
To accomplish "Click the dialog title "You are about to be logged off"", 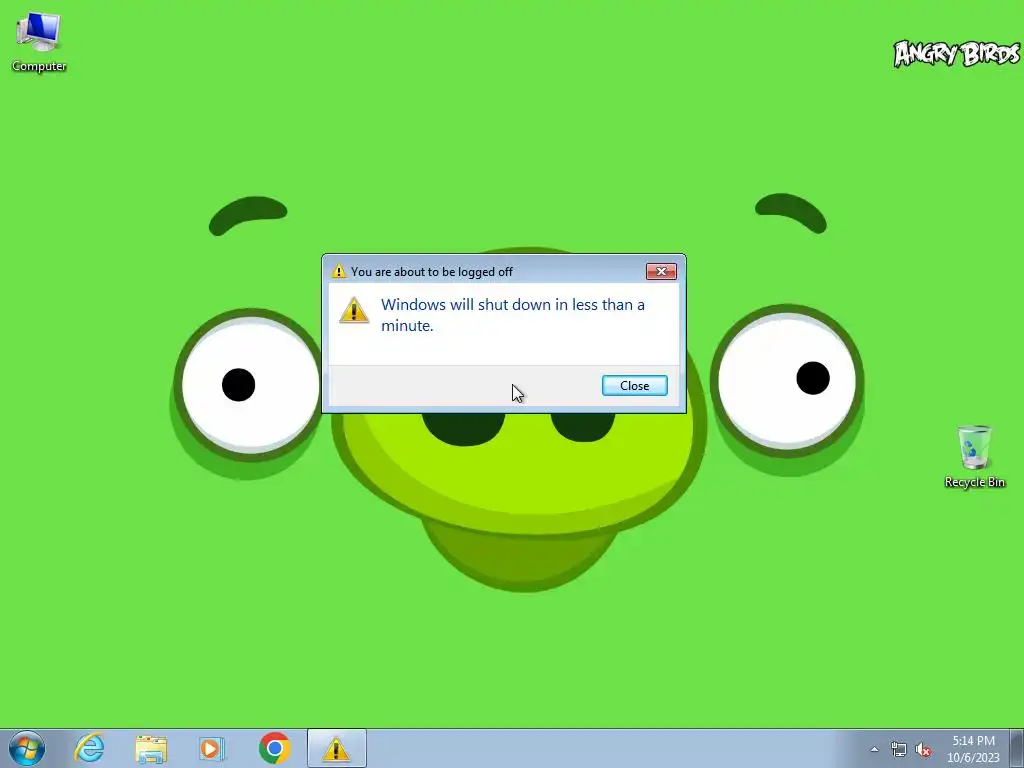I will (x=432, y=272).
